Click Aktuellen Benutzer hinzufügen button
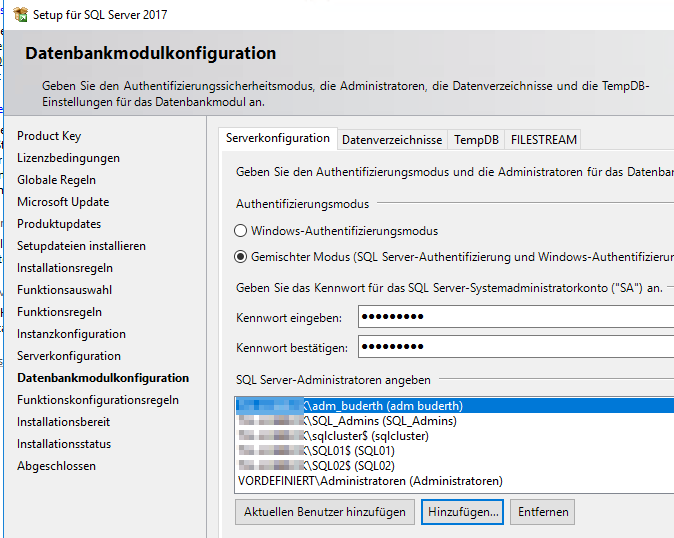 coord(325,512)
